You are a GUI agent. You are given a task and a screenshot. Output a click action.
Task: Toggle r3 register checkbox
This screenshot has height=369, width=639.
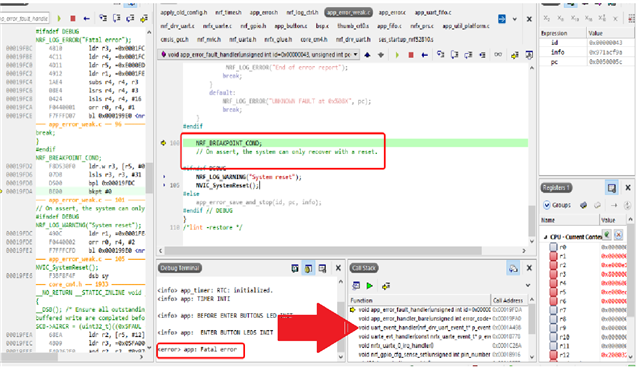[x=553, y=274]
